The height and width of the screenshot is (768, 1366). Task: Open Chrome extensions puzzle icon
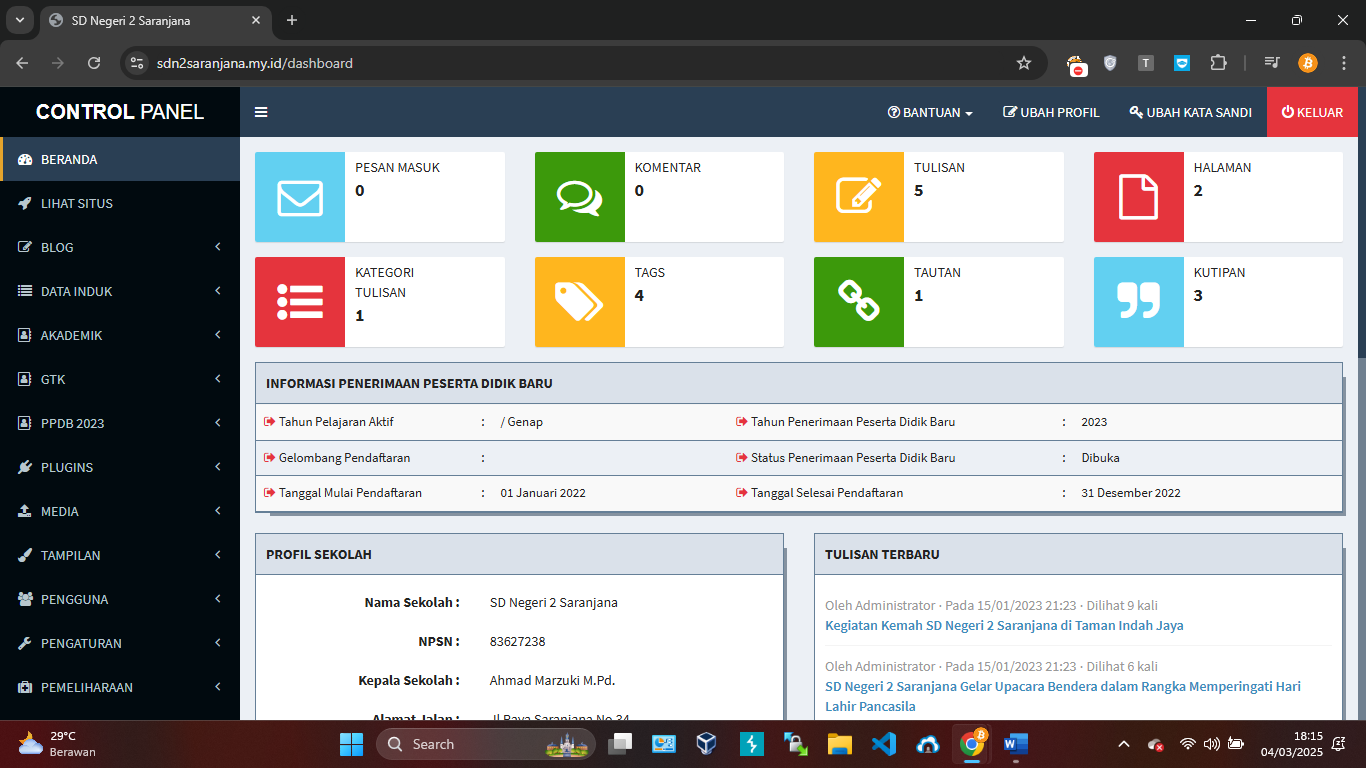click(1218, 63)
